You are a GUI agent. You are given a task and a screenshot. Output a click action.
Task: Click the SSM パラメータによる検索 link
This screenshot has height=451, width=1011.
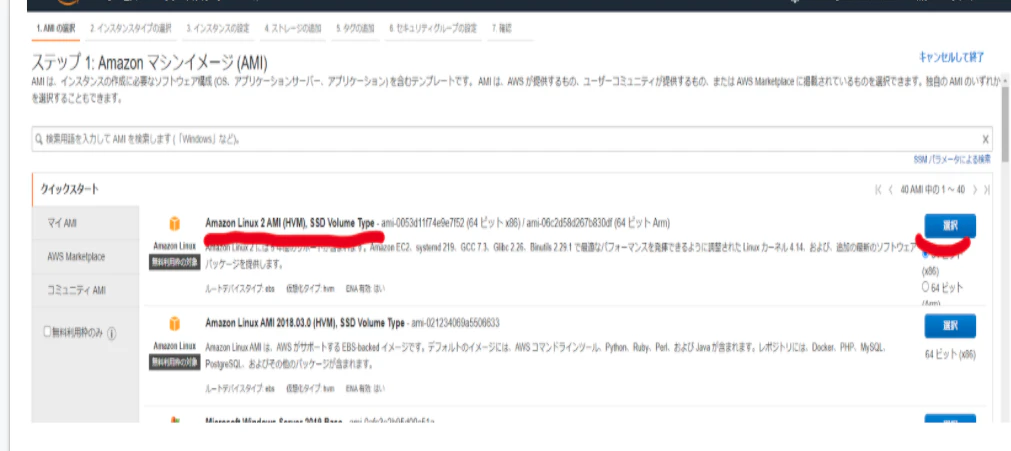952,159
